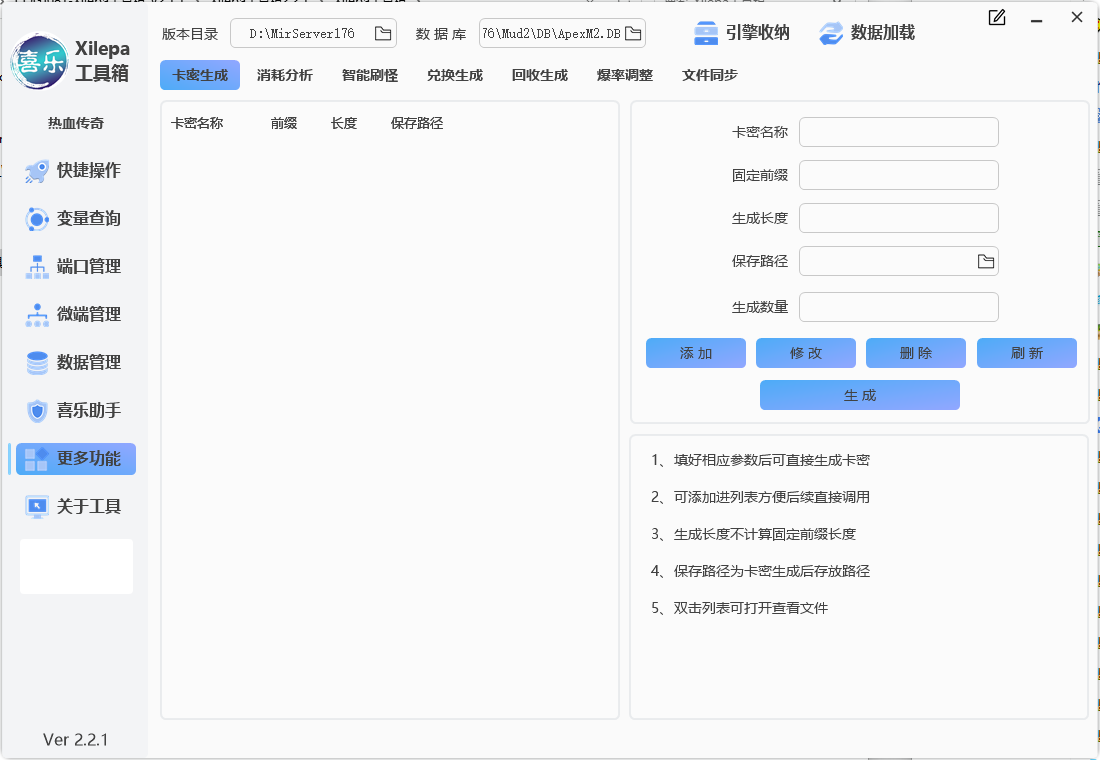
Task: Open 微端管理 in the sidebar
Action: (76, 314)
